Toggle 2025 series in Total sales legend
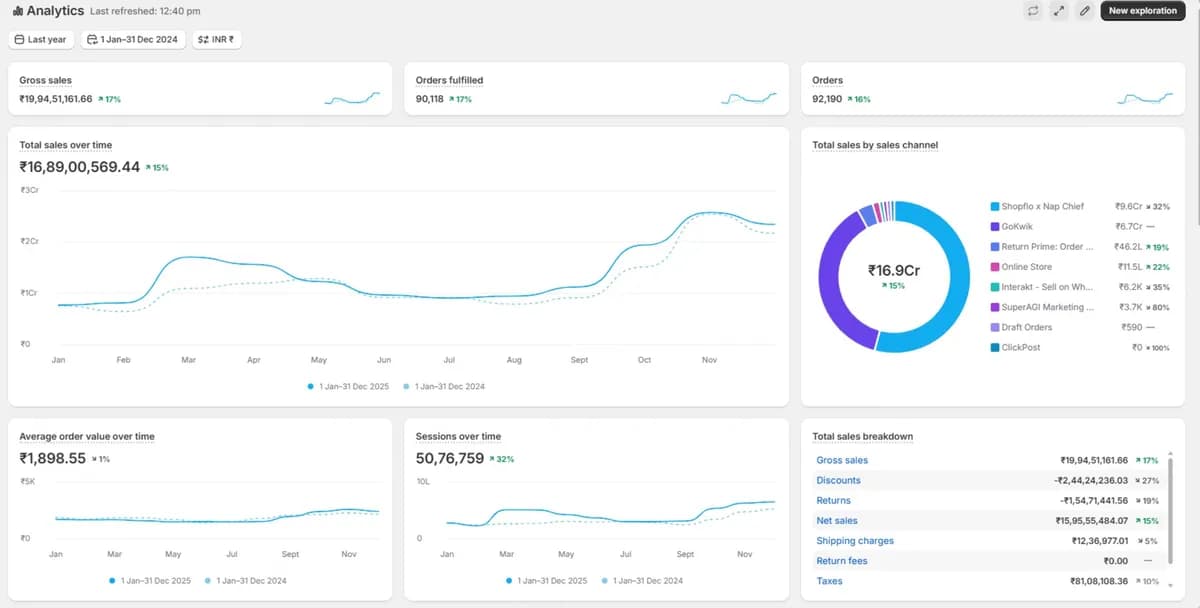 pos(350,386)
